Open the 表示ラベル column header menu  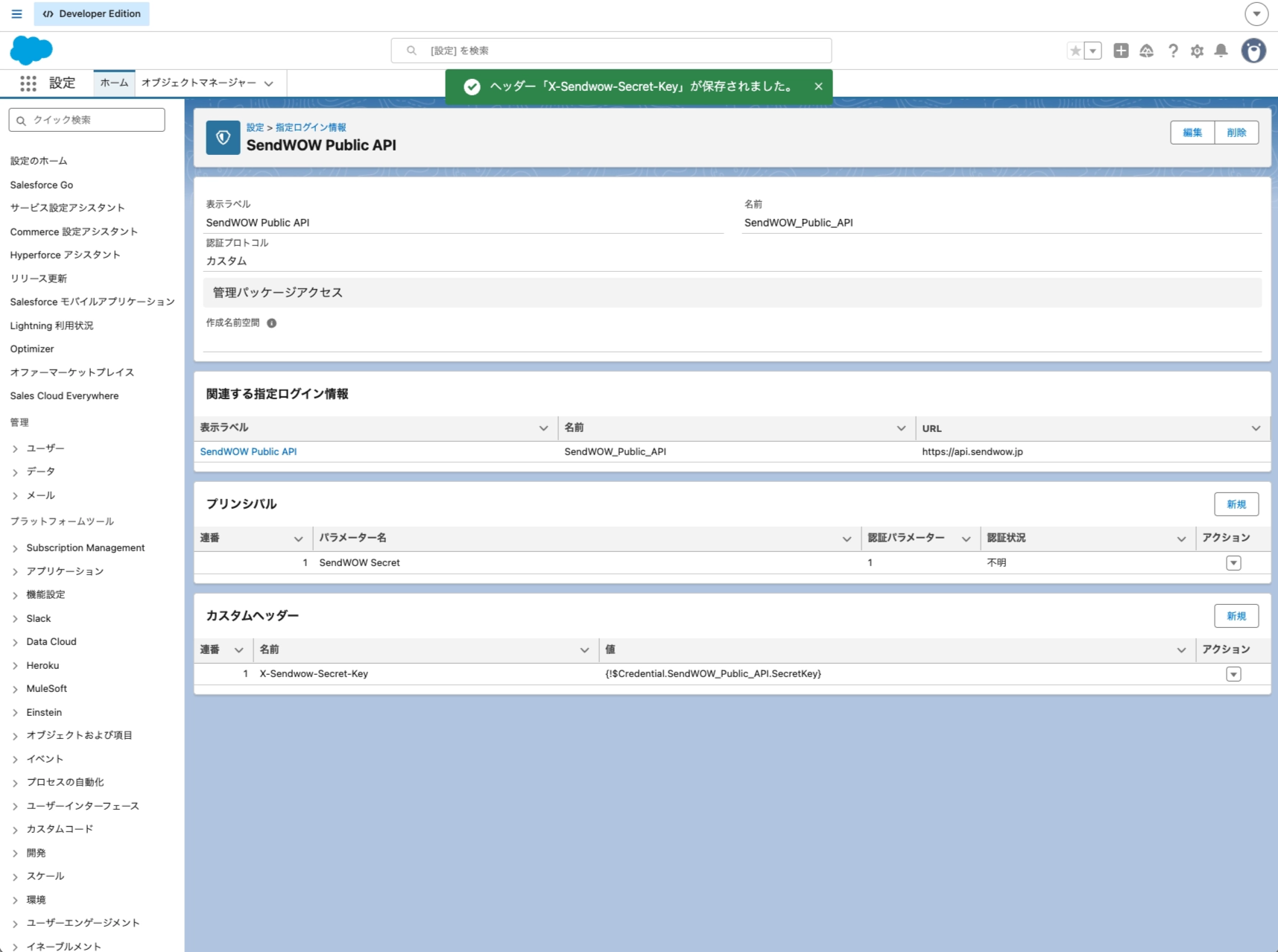click(x=543, y=428)
